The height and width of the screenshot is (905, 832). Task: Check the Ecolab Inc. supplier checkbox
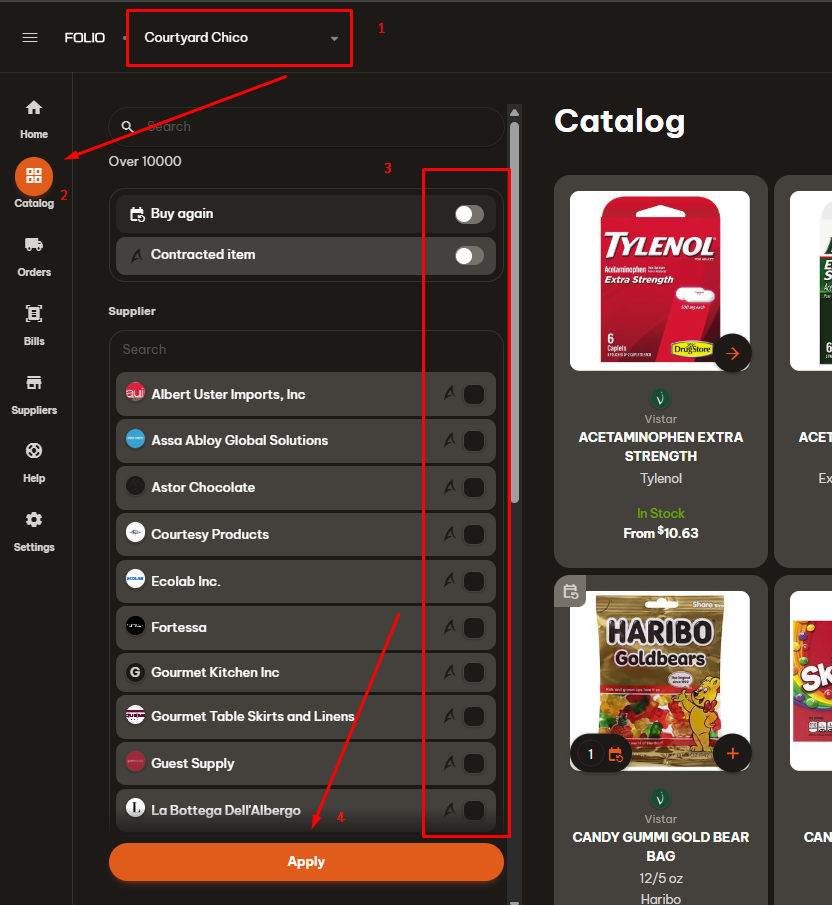[474, 581]
